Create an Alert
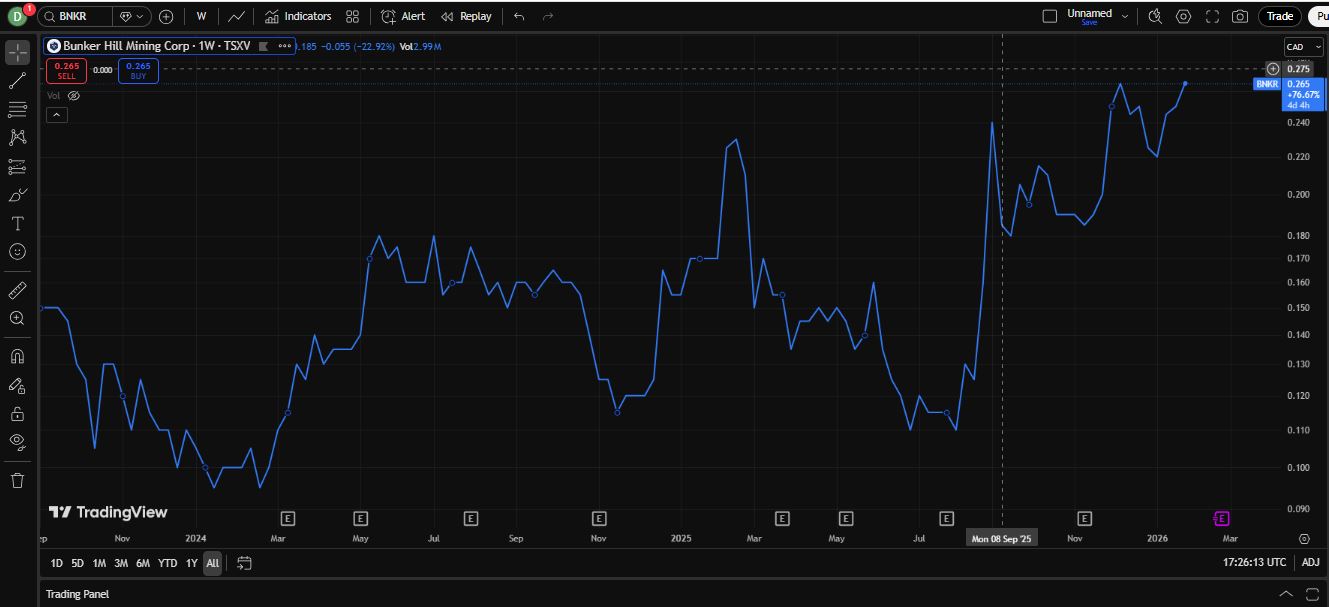This screenshot has width=1329, height=607. [x=403, y=16]
